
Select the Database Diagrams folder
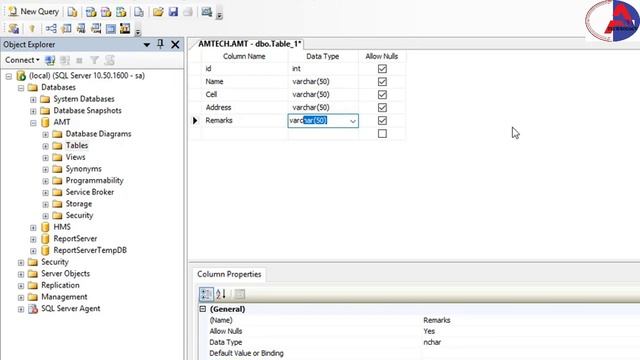[98, 134]
